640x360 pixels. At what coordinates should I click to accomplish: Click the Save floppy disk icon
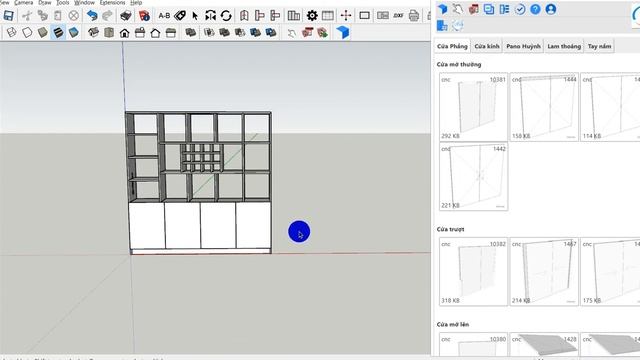coord(8,16)
